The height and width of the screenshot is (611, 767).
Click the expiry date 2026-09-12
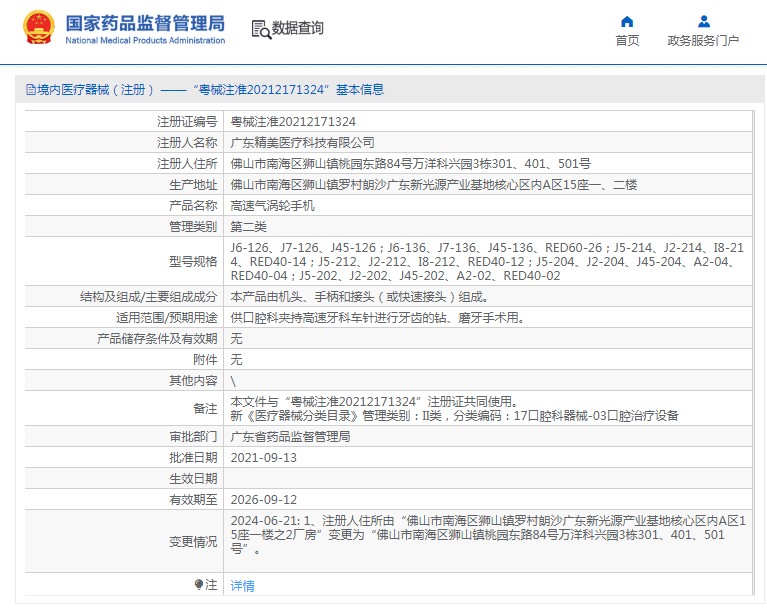pos(264,499)
